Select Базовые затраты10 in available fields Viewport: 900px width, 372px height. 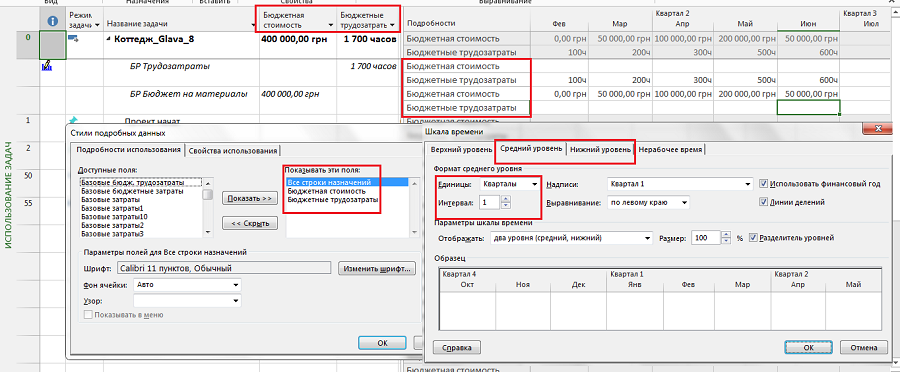(x=114, y=216)
